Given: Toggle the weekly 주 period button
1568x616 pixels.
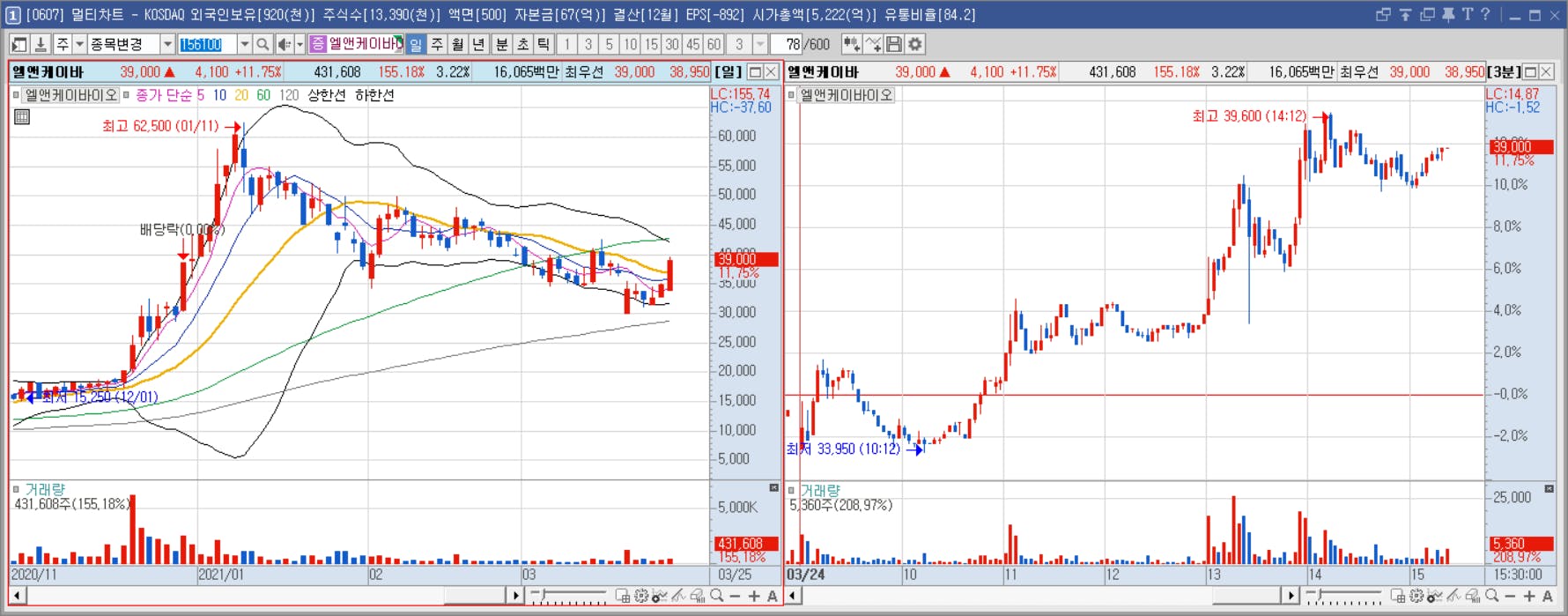Looking at the screenshot, I should (437, 44).
